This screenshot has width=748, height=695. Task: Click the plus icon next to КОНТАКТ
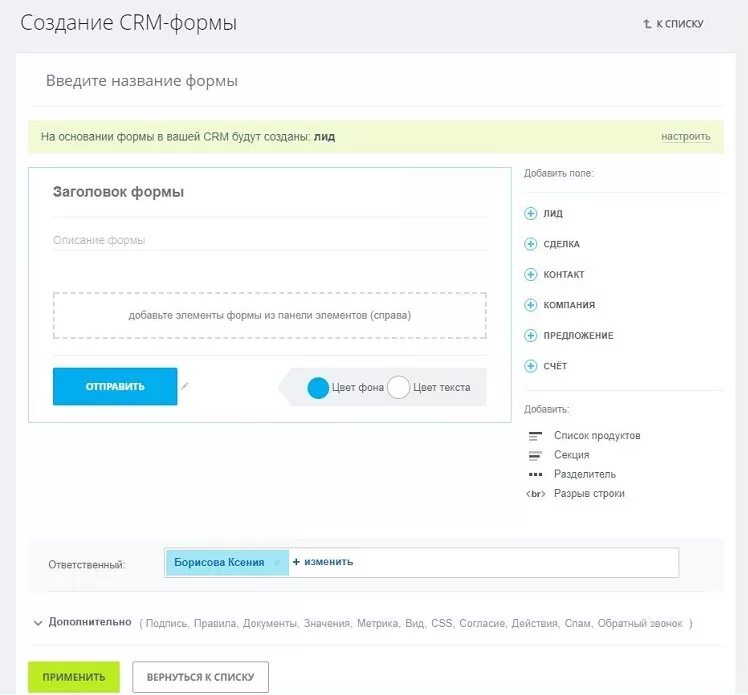pyautogui.click(x=530, y=274)
